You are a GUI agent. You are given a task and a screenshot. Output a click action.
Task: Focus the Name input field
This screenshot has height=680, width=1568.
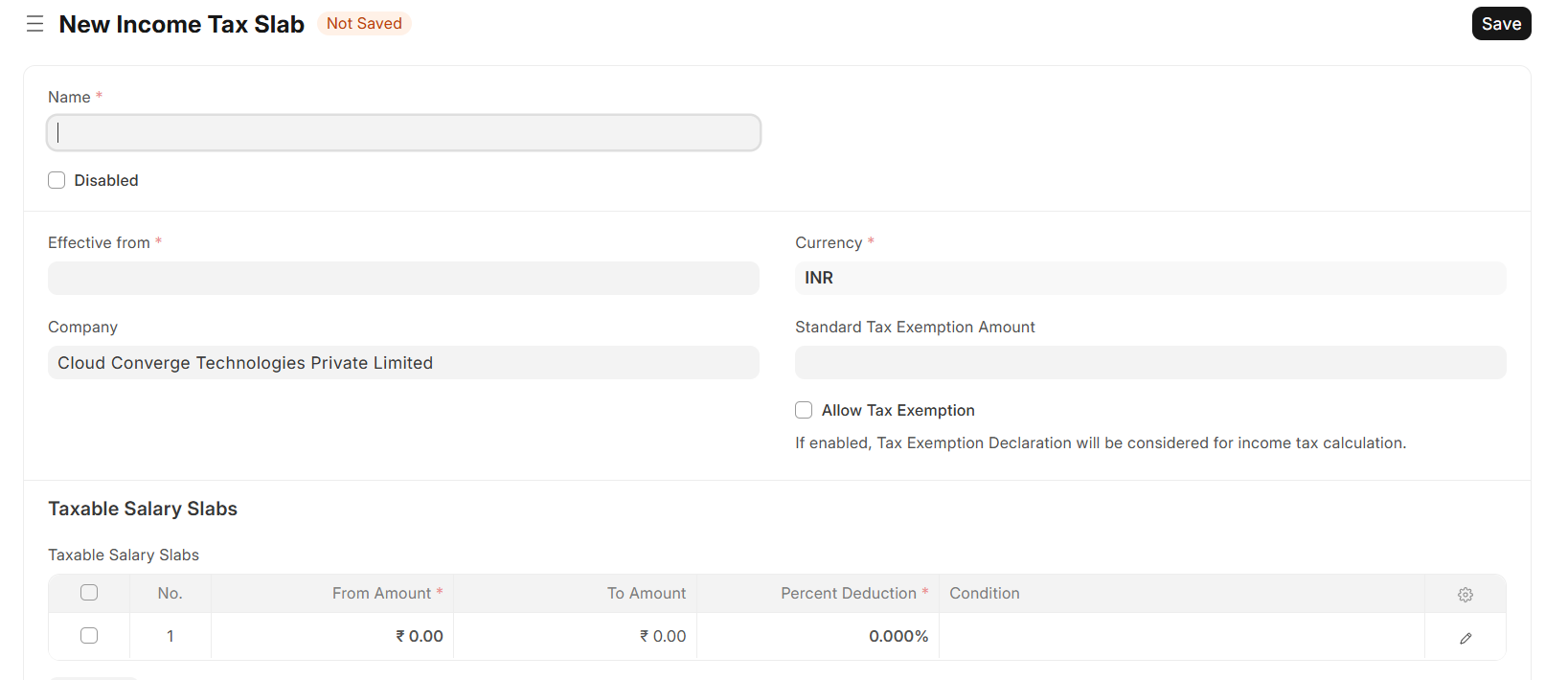coord(403,133)
